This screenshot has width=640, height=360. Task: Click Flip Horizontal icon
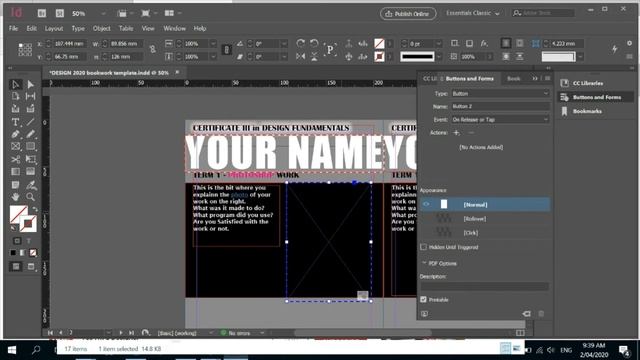click(x=301, y=56)
